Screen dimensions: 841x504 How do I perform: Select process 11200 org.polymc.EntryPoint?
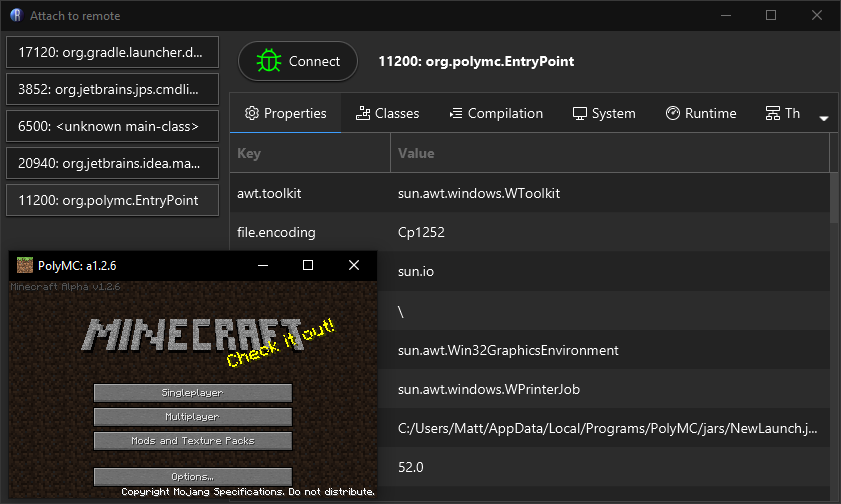click(x=111, y=200)
